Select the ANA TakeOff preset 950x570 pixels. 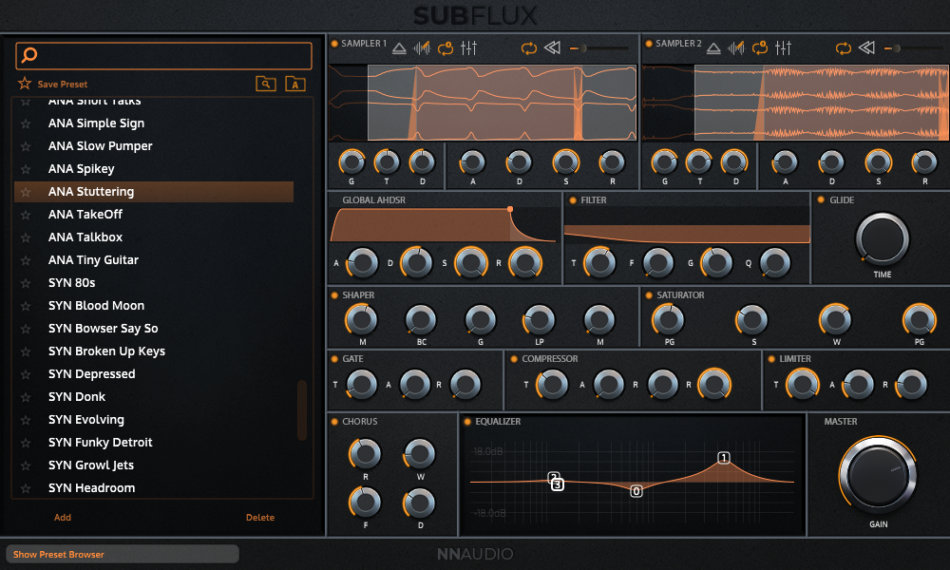coord(85,214)
